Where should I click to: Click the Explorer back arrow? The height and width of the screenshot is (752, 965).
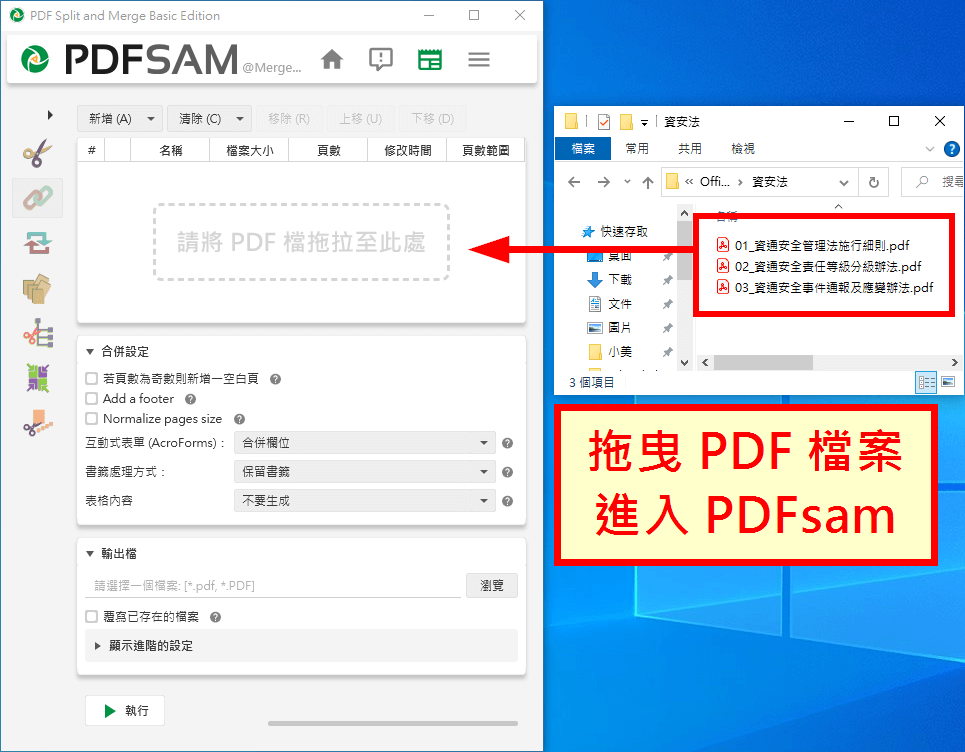pos(574,182)
